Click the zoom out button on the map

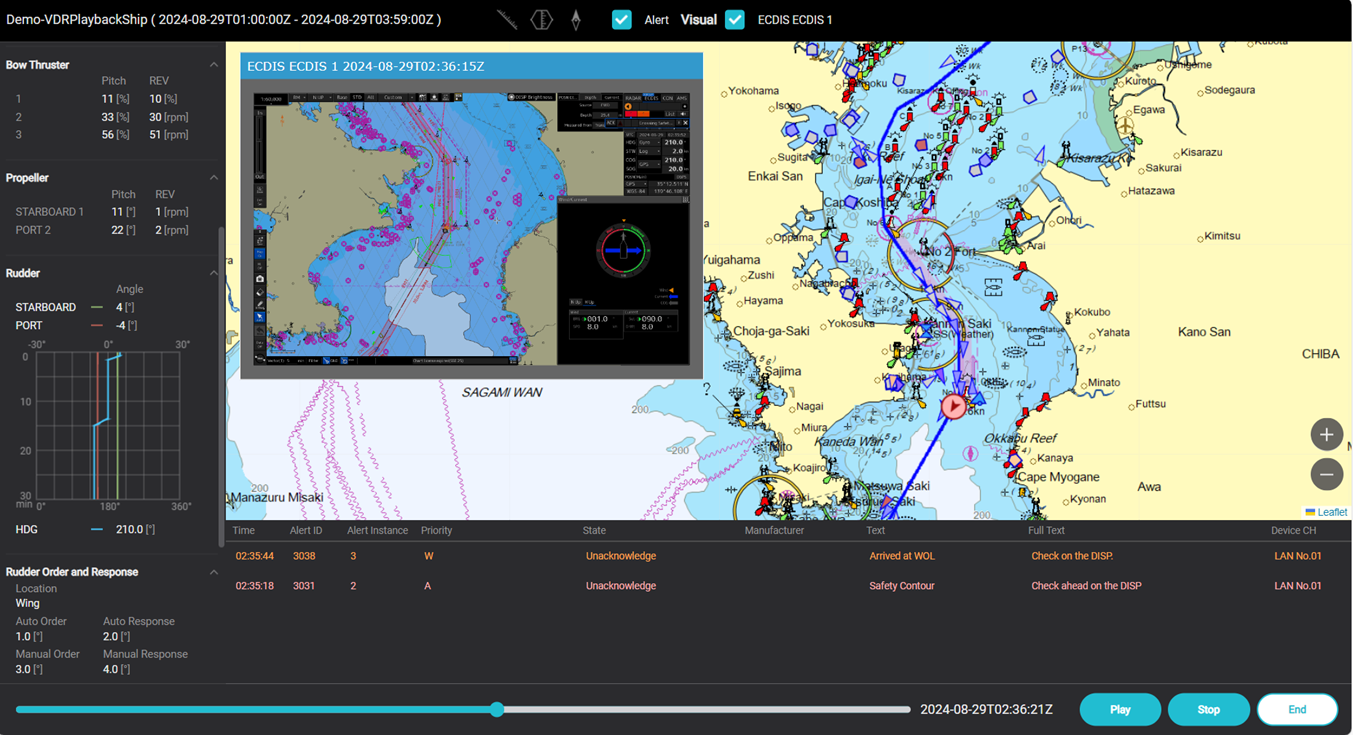coord(1326,474)
